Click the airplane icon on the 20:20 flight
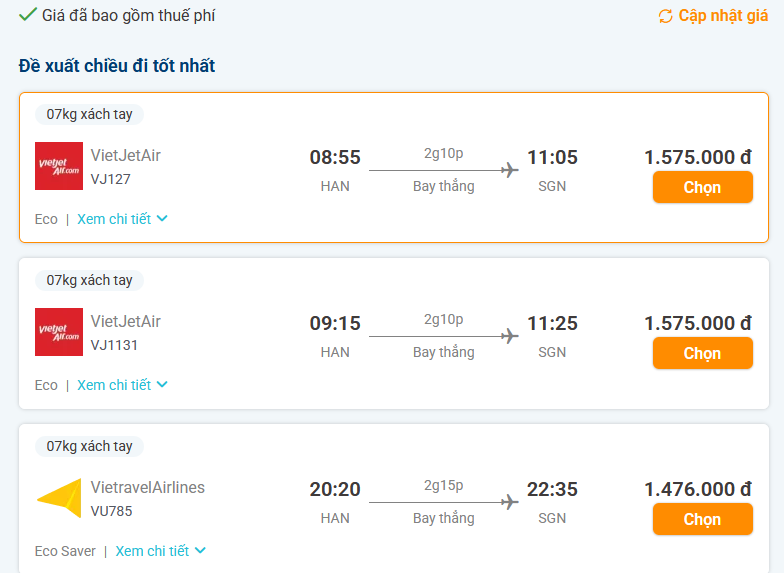 [509, 502]
